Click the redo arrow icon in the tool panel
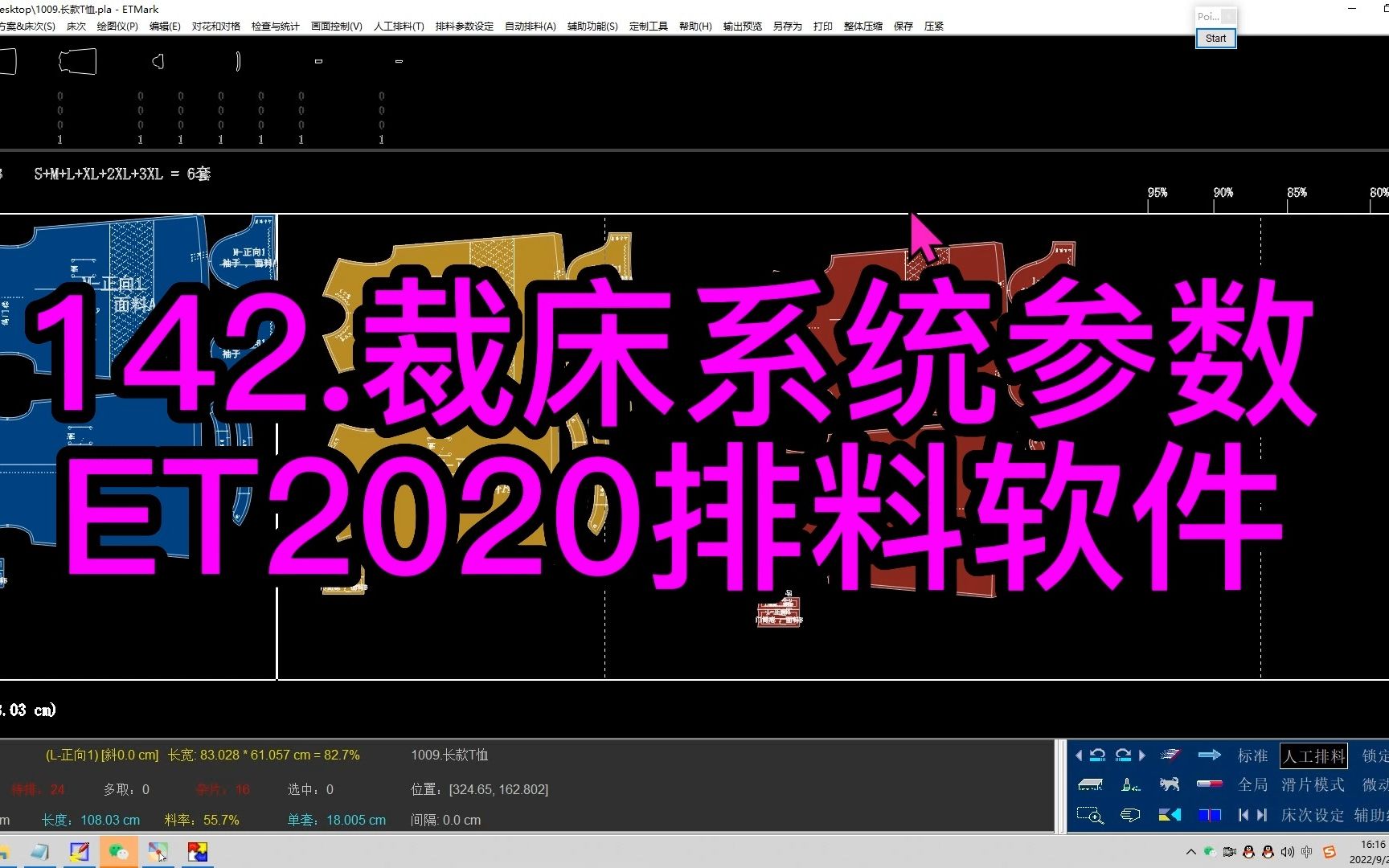Screen dimensions: 1389x868 pyautogui.click(x=1123, y=755)
